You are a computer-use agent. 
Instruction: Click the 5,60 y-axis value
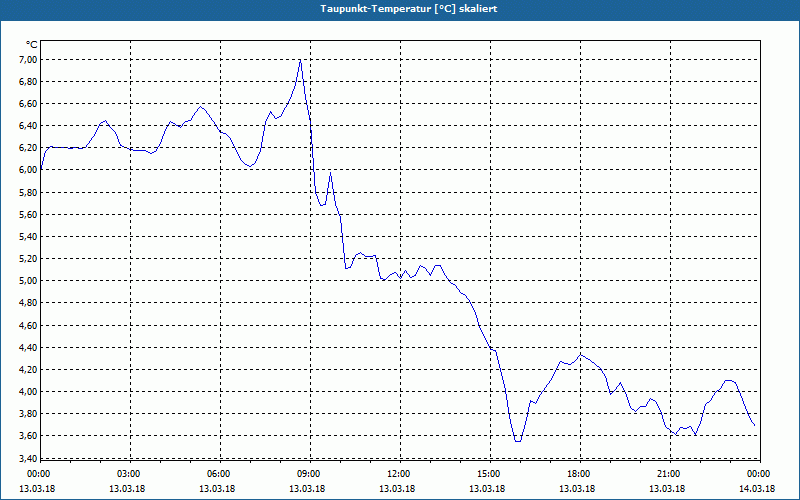[29, 215]
